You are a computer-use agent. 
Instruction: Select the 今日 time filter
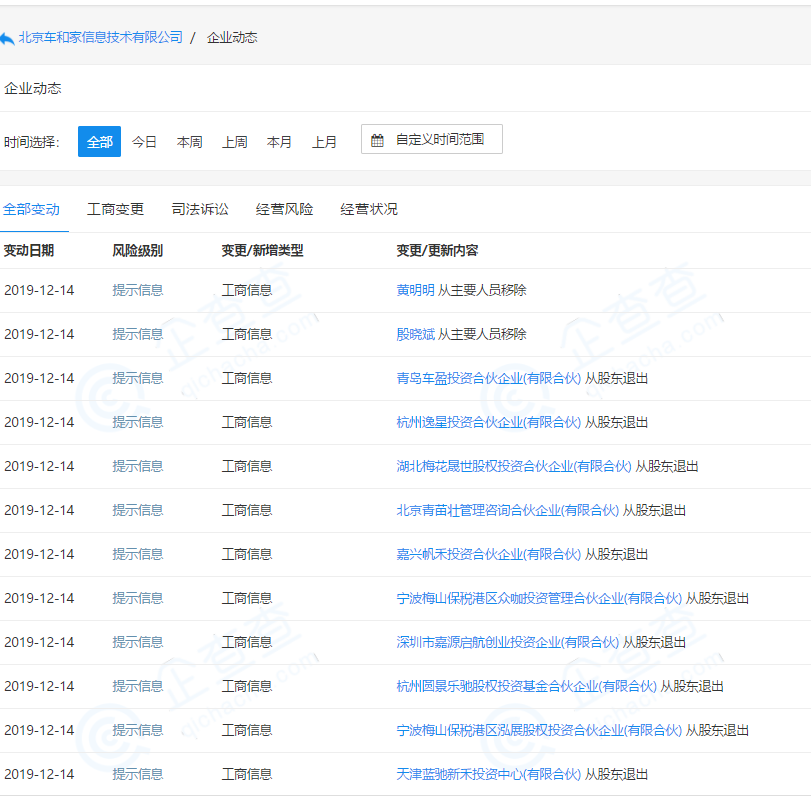point(144,141)
